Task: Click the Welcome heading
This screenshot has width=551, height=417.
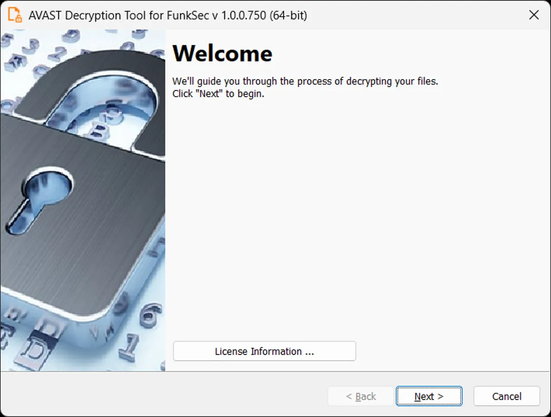Action: coord(222,53)
